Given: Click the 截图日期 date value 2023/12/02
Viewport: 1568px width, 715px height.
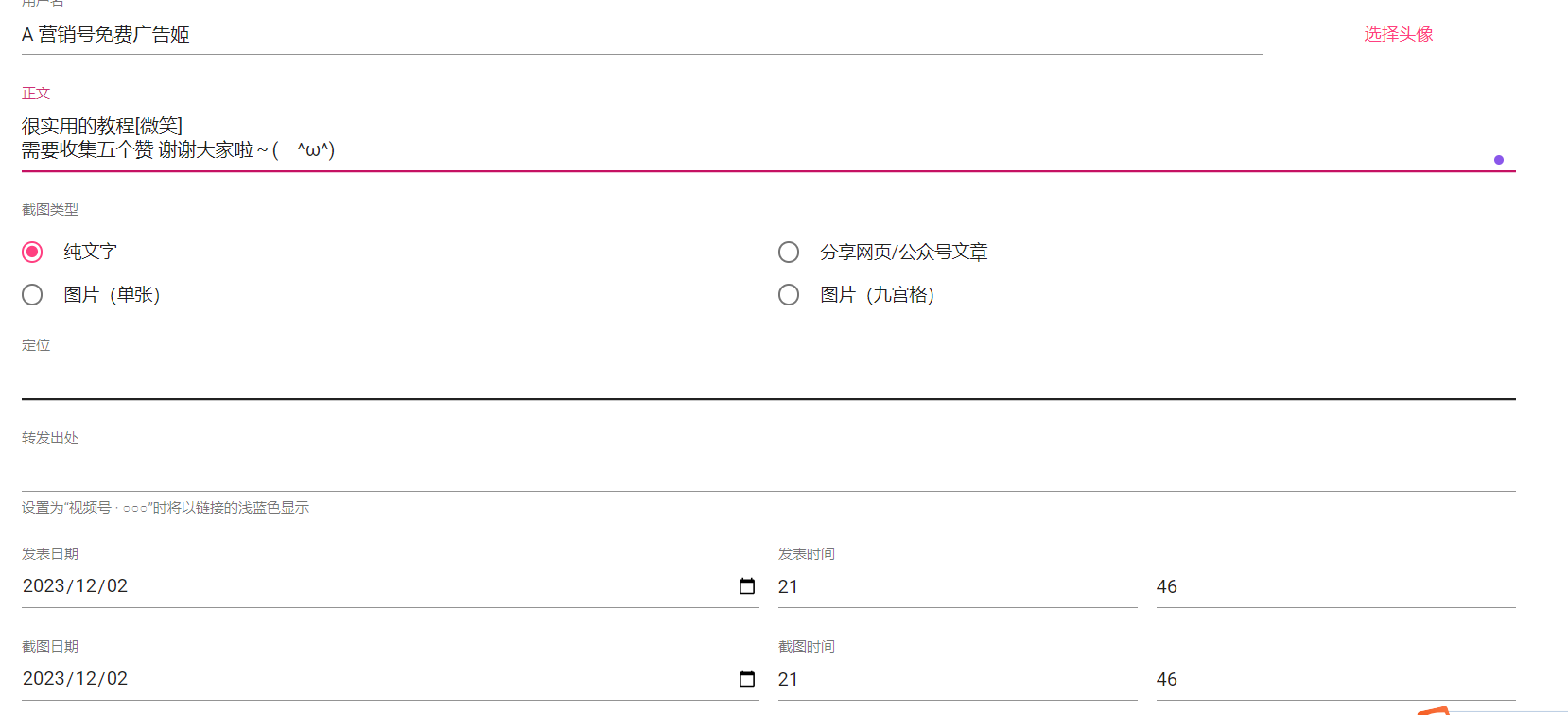Looking at the screenshot, I should 76,679.
